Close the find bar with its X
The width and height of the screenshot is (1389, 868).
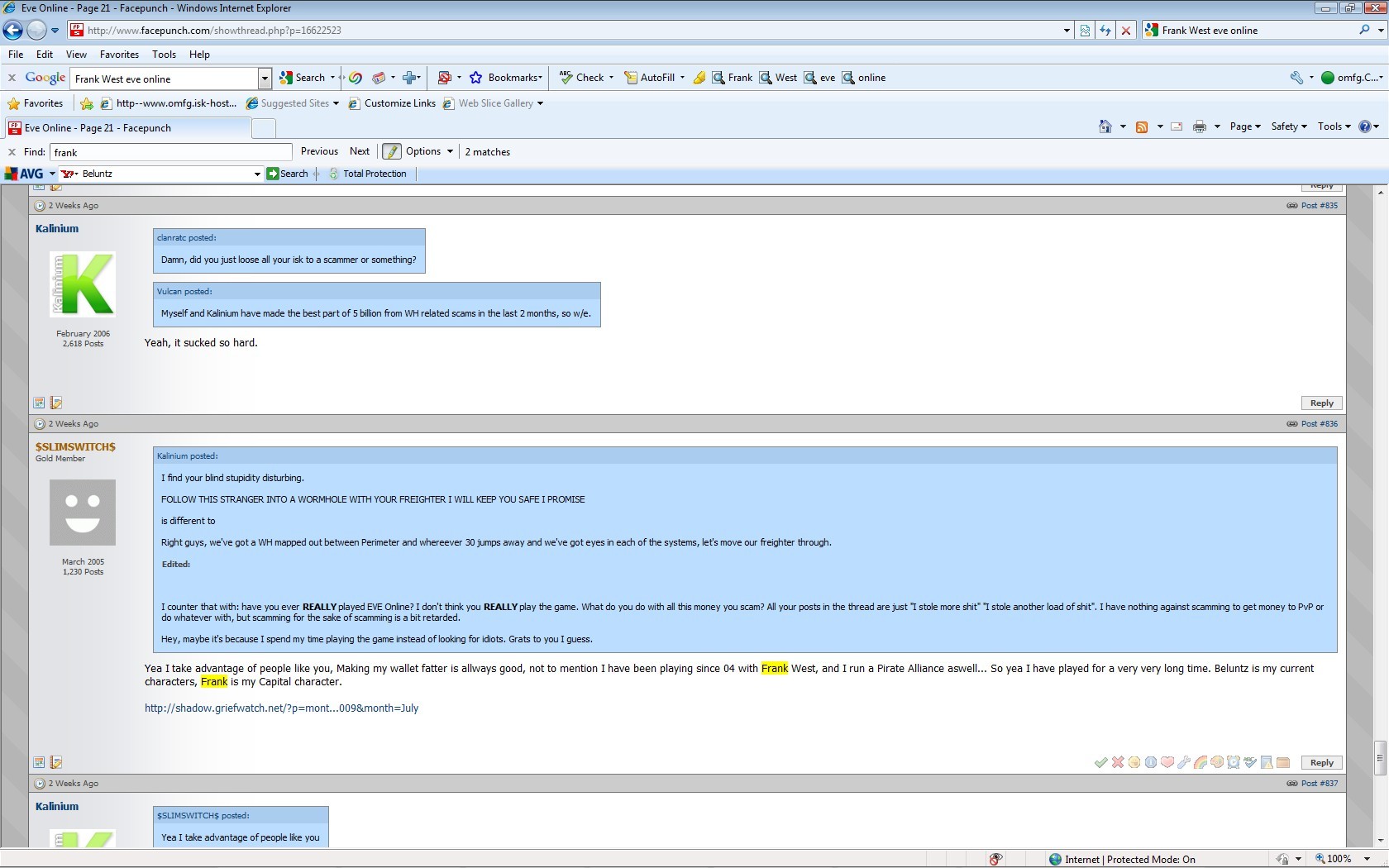12,152
